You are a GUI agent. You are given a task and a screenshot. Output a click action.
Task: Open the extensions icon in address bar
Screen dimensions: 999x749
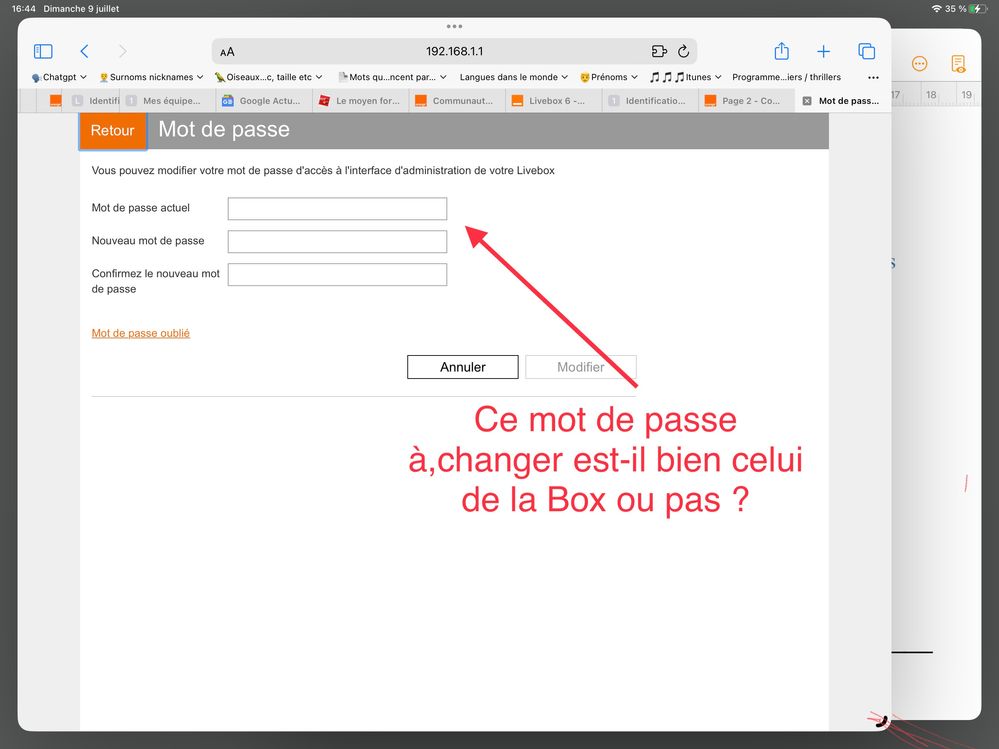coord(658,51)
